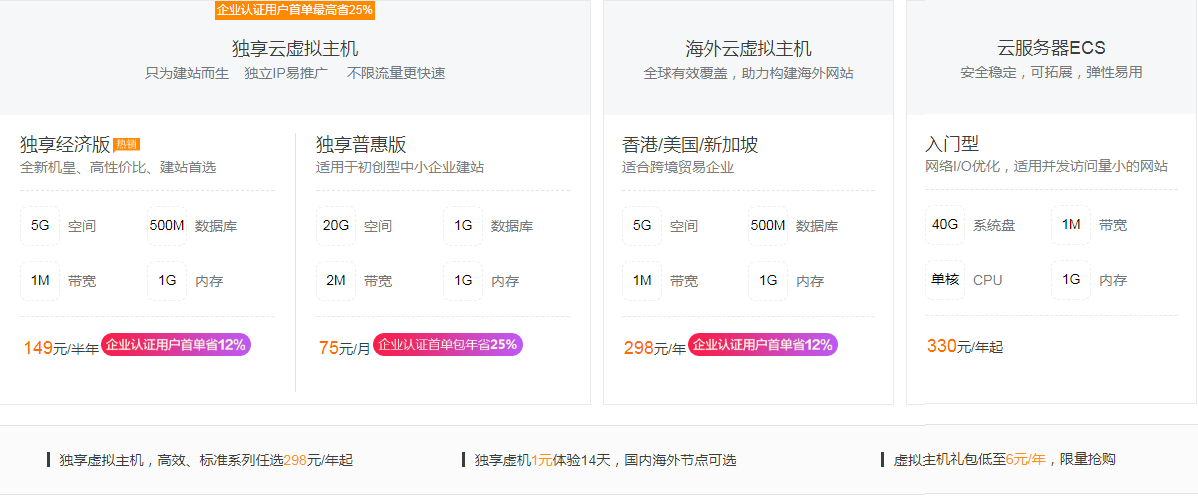Click the 1G 内存 box in 香港/美国/新加坡 card
The height and width of the screenshot is (496, 1198).
(768, 281)
